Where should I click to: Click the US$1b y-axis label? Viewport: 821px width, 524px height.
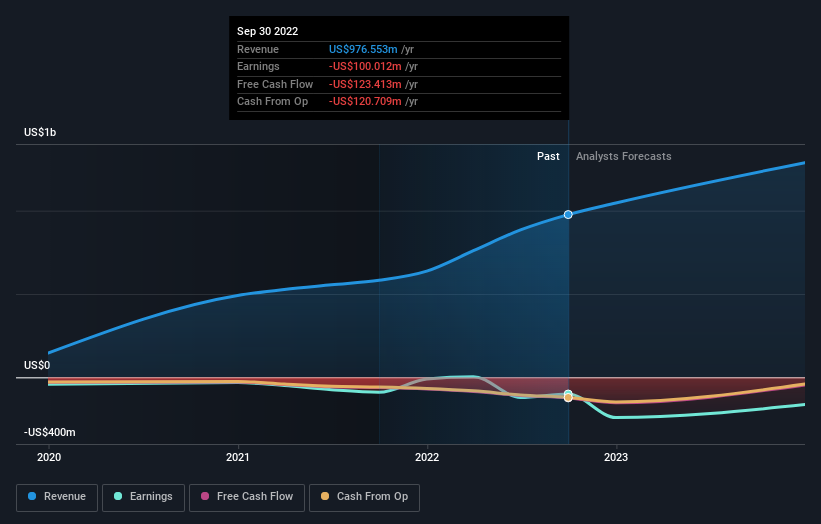point(40,132)
